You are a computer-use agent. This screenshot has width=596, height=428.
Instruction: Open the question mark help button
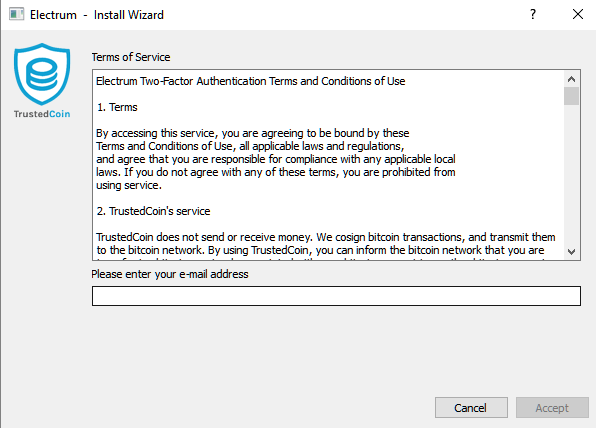(533, 14)
